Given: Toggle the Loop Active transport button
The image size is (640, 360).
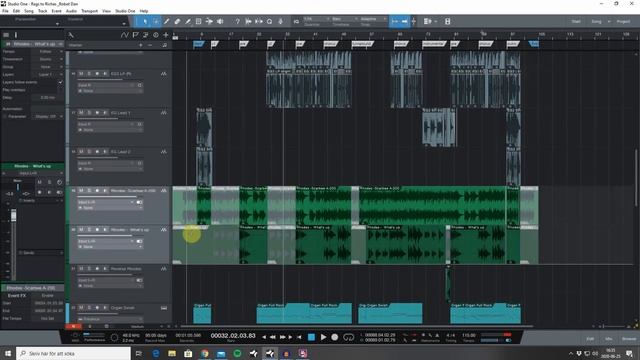Looking at the screenshot, I should 349,337.
